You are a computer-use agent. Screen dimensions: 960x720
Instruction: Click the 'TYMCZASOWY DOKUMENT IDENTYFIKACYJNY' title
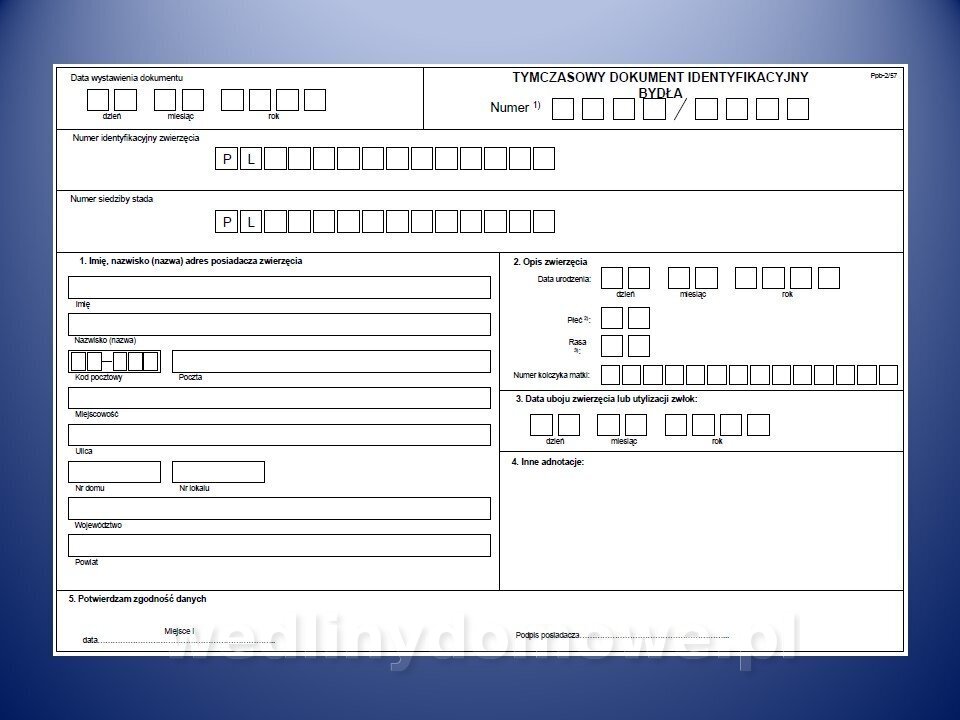pyautogui.click(x=660, y=77)
